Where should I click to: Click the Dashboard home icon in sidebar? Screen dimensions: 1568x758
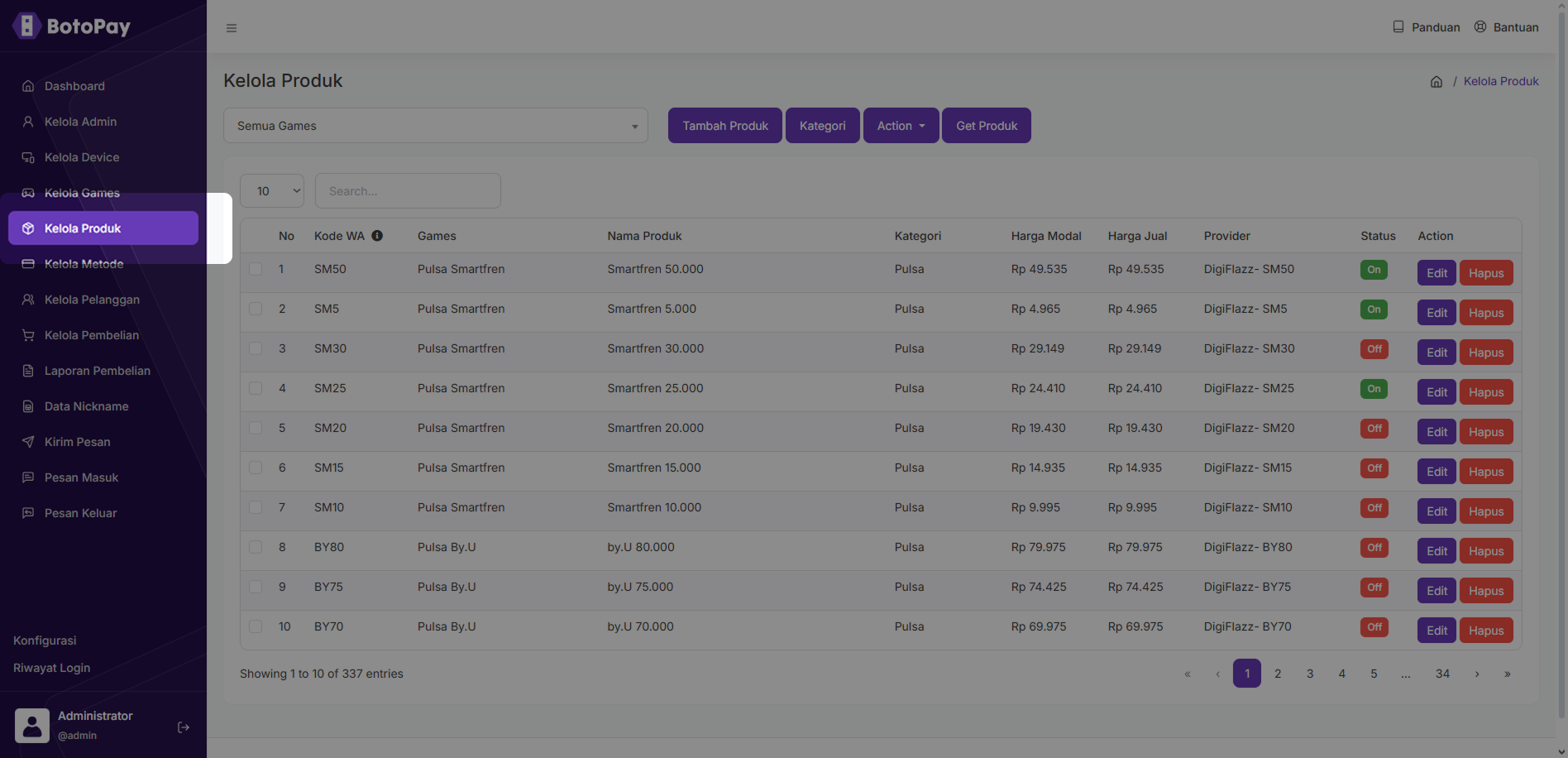click(28, 86)
